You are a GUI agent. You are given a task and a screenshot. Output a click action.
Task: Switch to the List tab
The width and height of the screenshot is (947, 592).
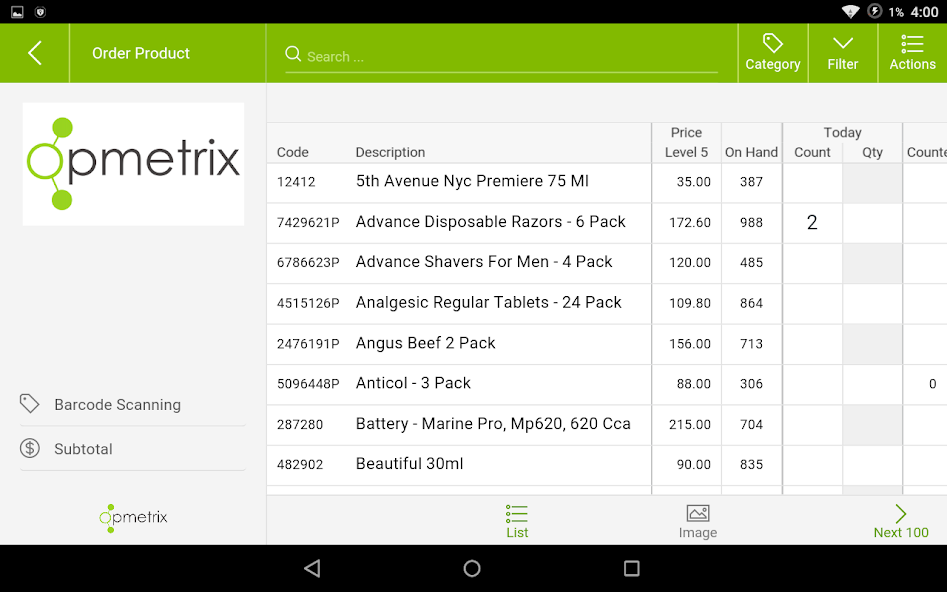pyautogui.click(x=517, y=521)
